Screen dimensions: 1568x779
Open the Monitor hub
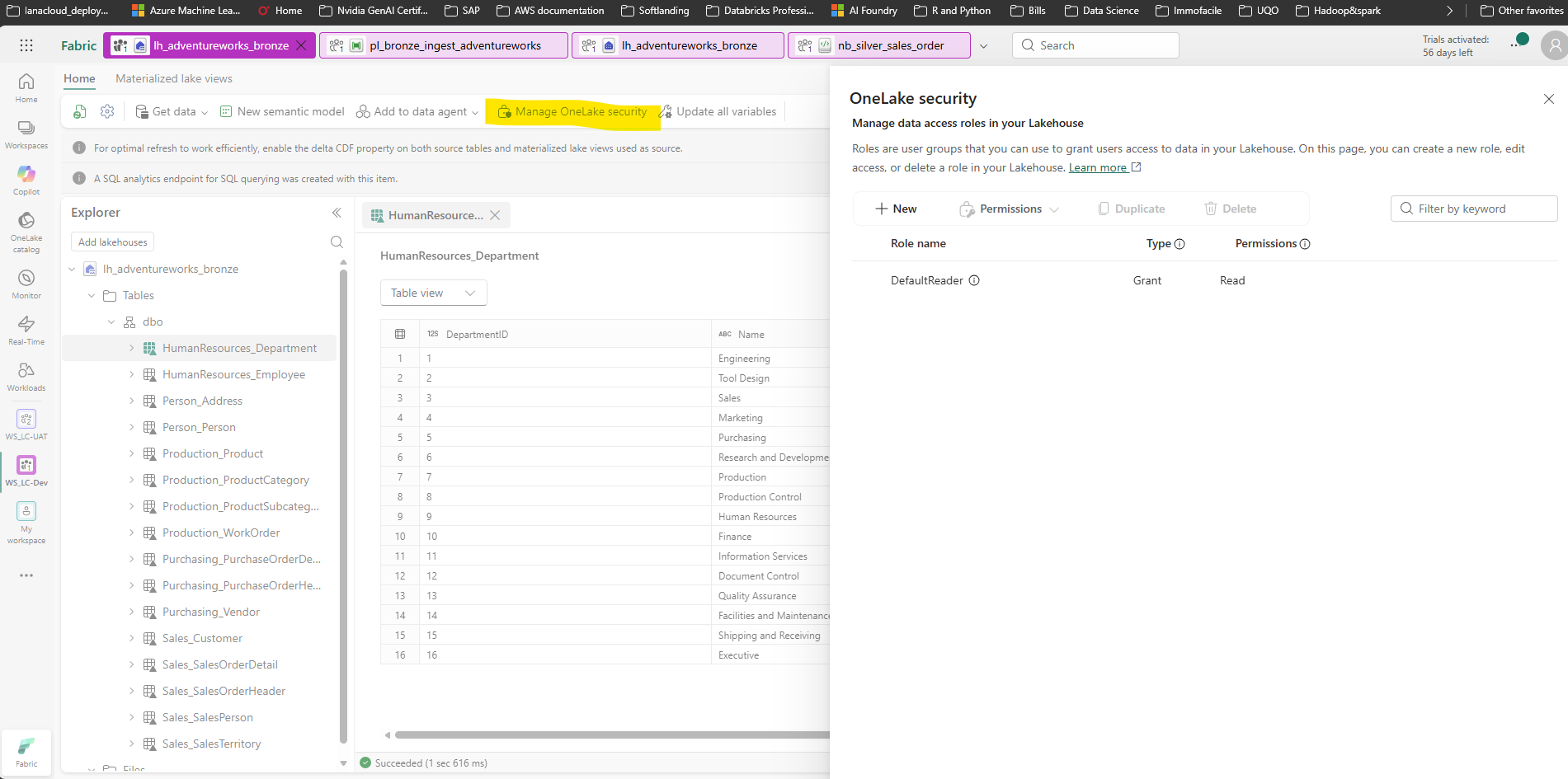tap(26, 284)
